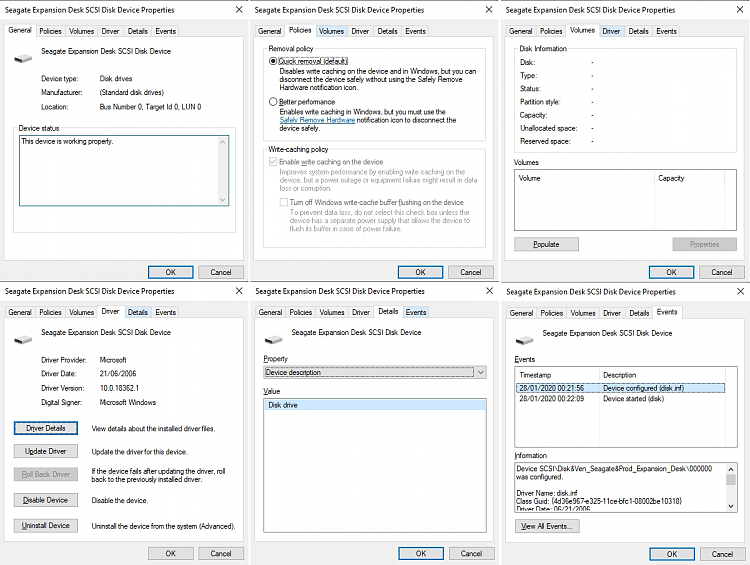Viewport: 750px width, 565px height.
Task: Click the Update Driver button
Action: click(x=45, y=451)
